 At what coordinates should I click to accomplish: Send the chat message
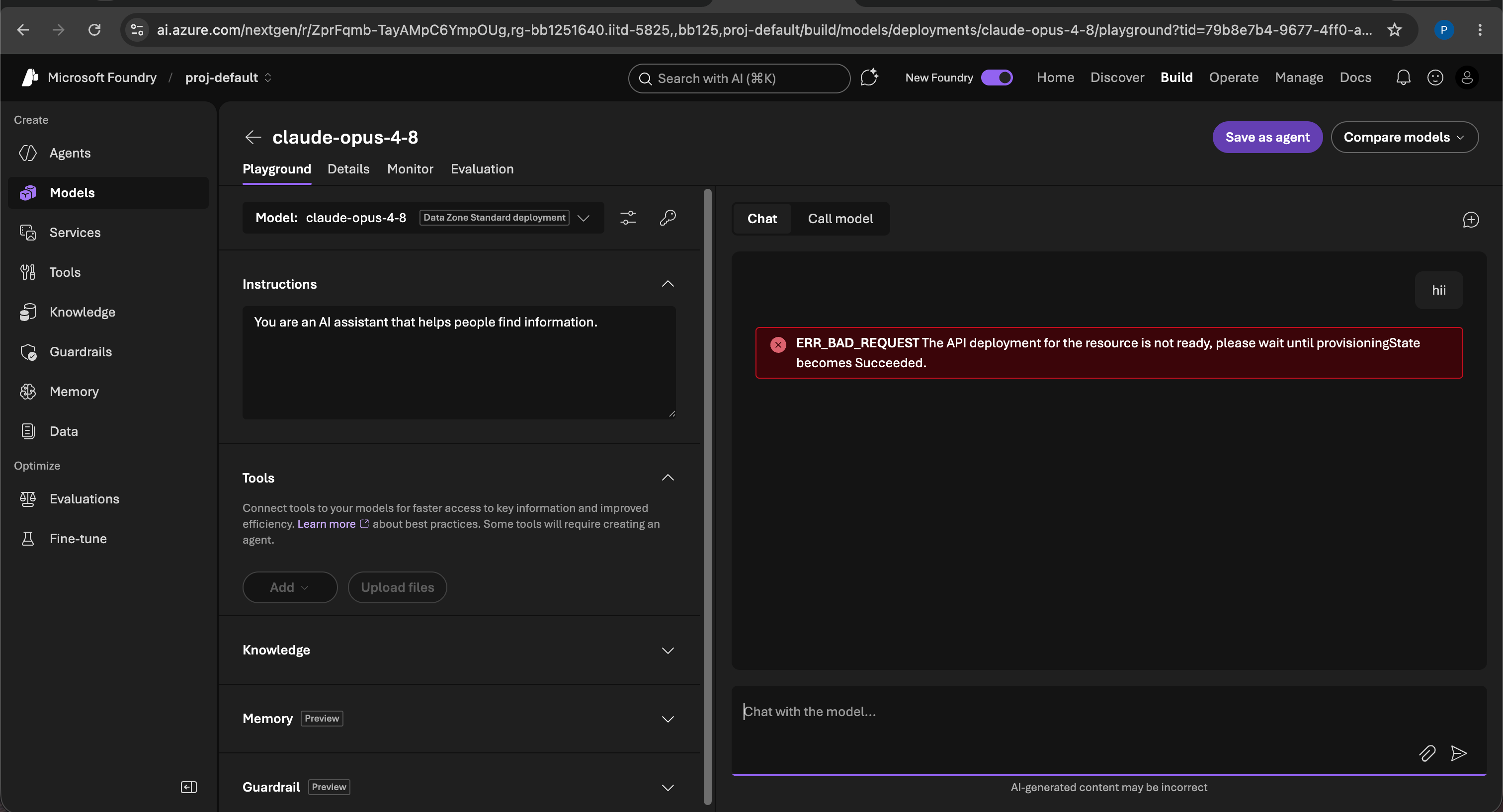[x=1459, y=753]
